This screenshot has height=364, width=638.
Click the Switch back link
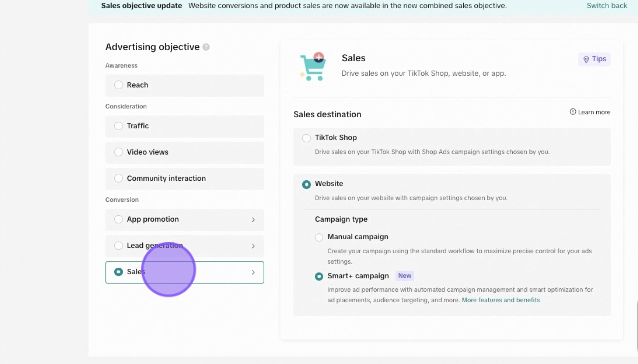click(x=607, y=6)
